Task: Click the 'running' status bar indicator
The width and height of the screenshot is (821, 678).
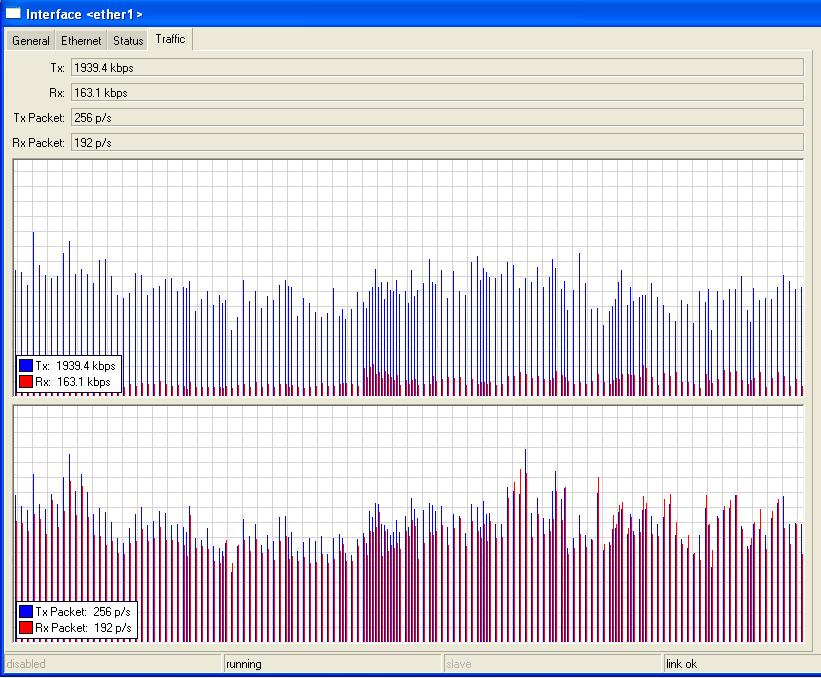Action: [x=331, y=664]
